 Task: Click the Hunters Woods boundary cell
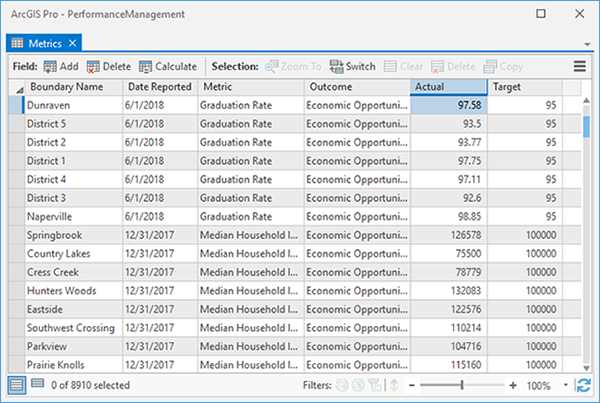pyautogui.click(x=73, y=291)
